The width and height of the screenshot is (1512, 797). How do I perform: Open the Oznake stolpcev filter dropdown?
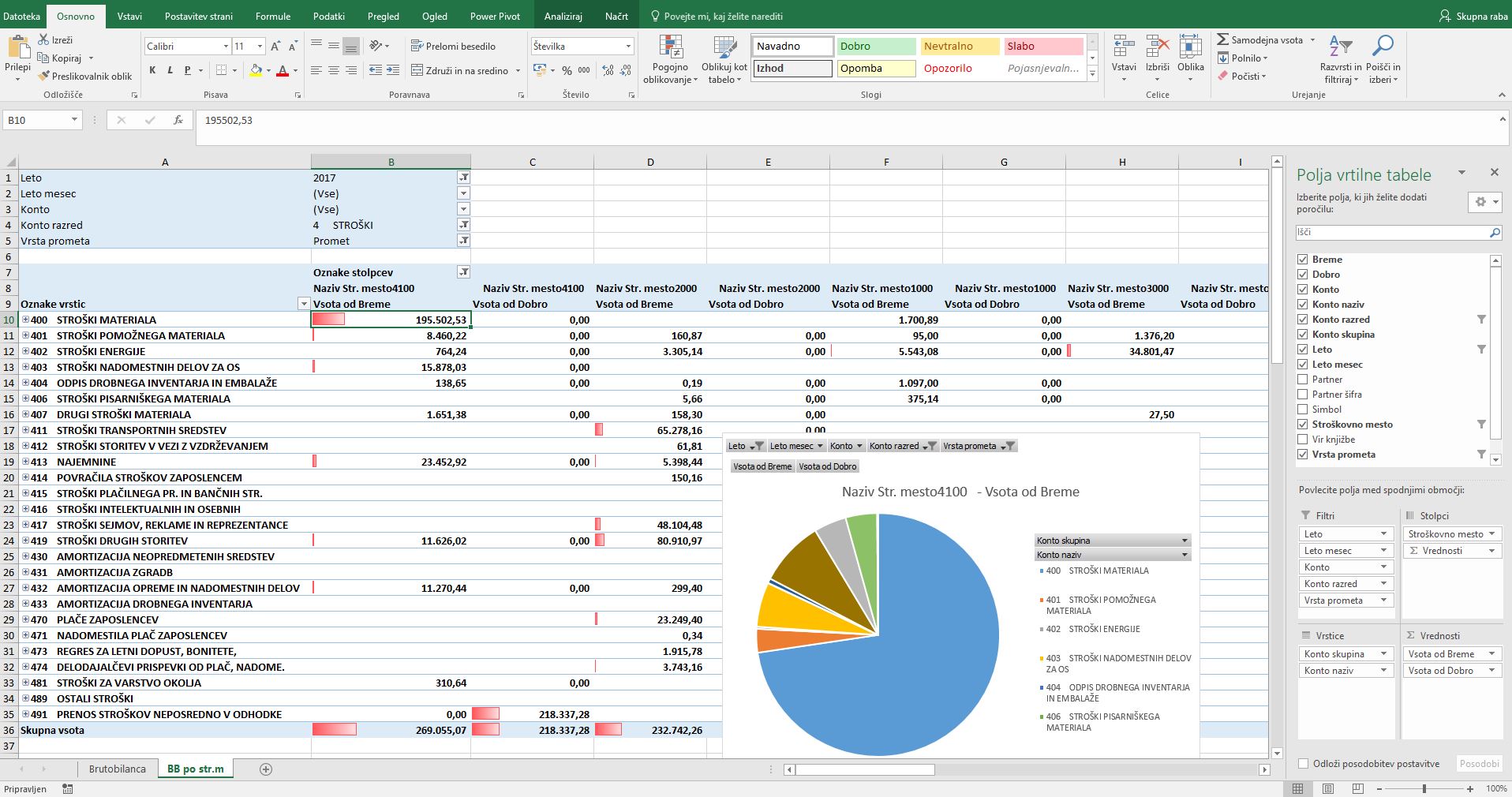463,272
